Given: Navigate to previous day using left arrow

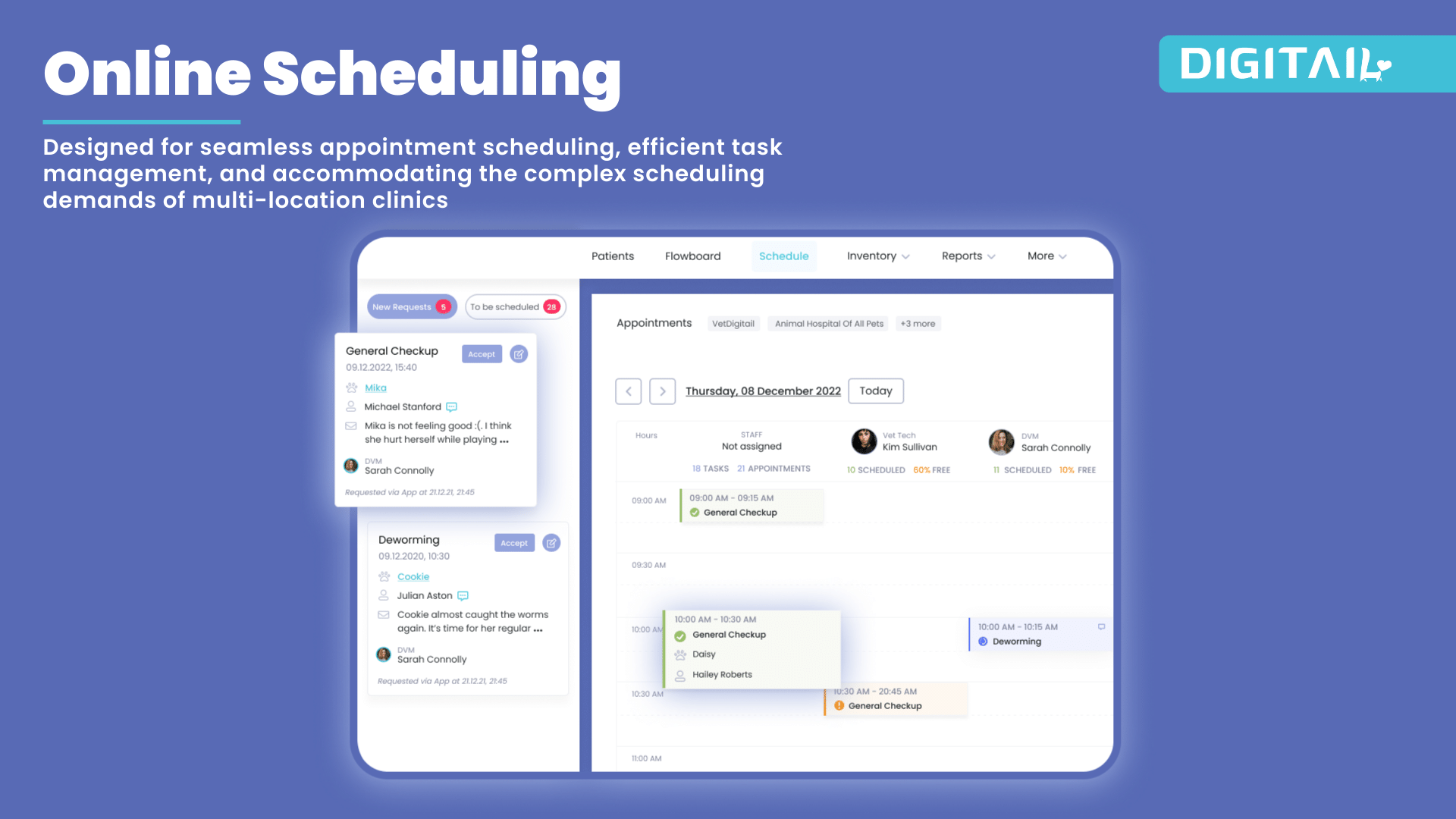Looking at the screenshot, I should [x=628, y=391].
